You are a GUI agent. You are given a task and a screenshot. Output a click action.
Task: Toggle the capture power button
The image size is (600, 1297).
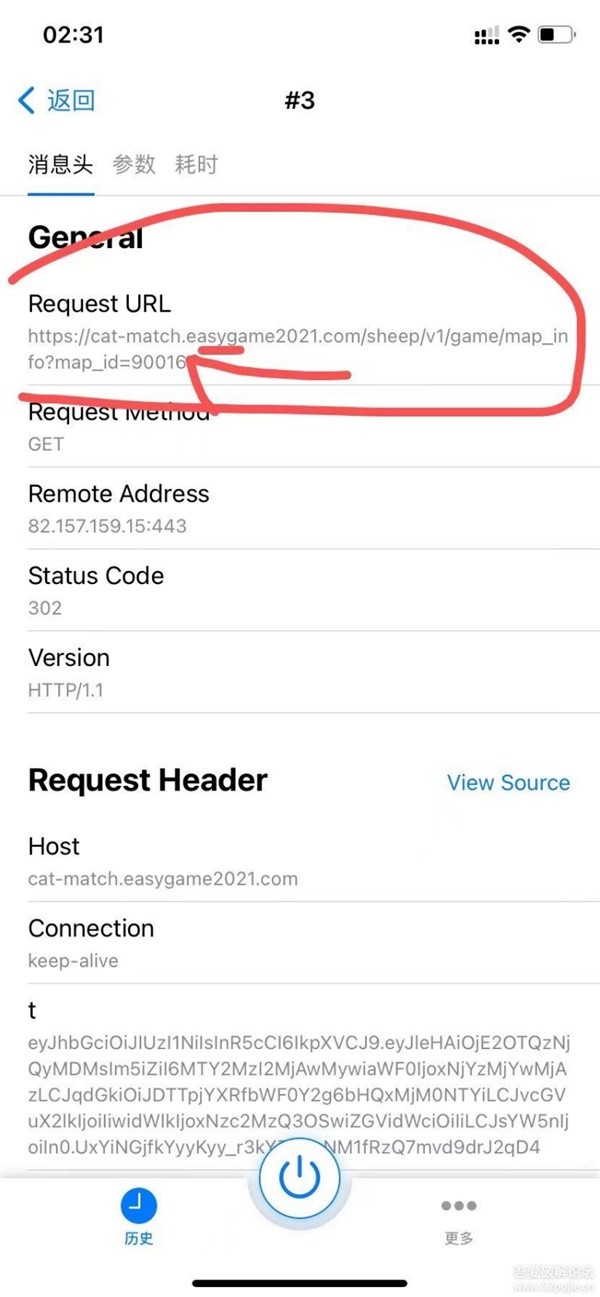pos(299,1178)
